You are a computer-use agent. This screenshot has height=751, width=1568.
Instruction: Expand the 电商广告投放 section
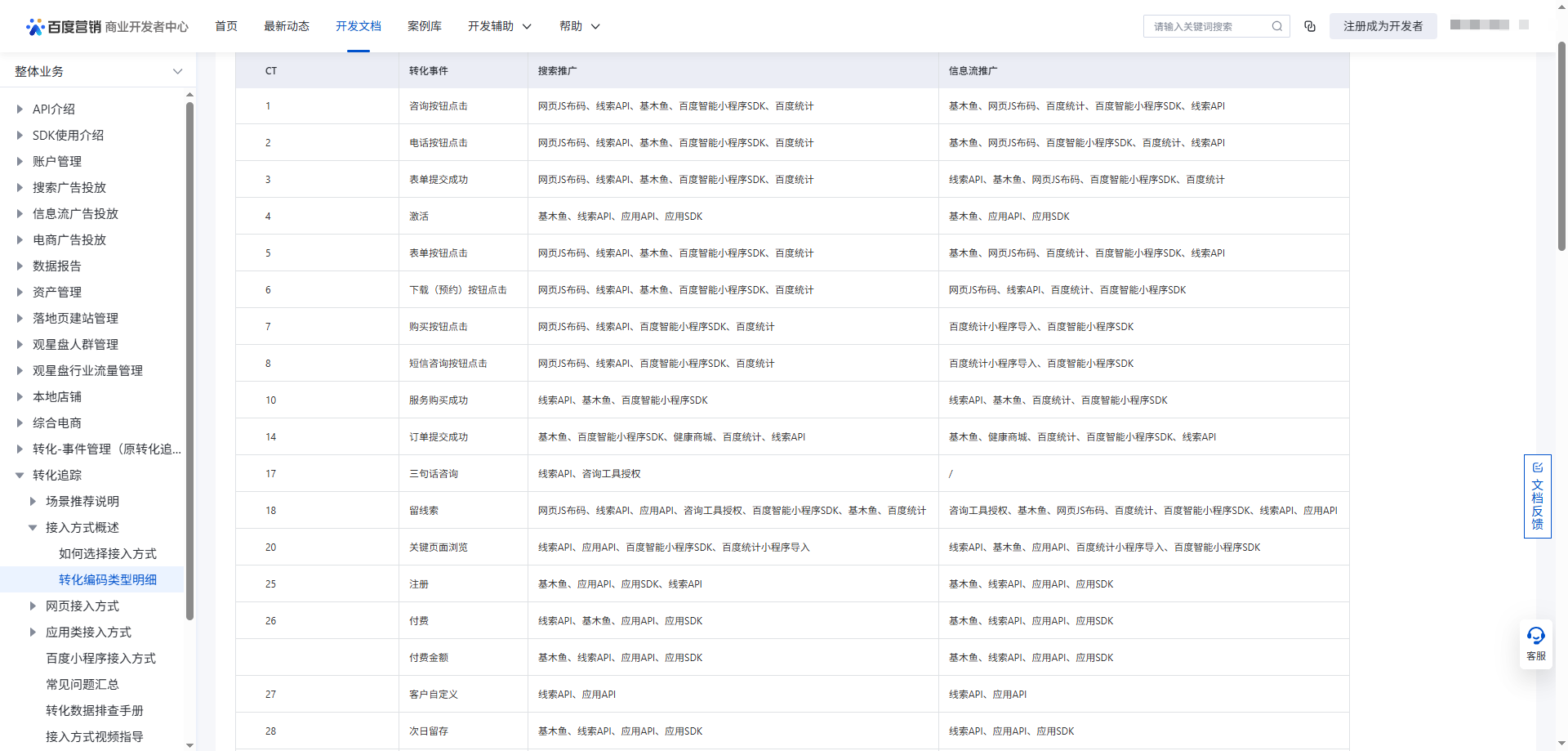click(20, 239)
